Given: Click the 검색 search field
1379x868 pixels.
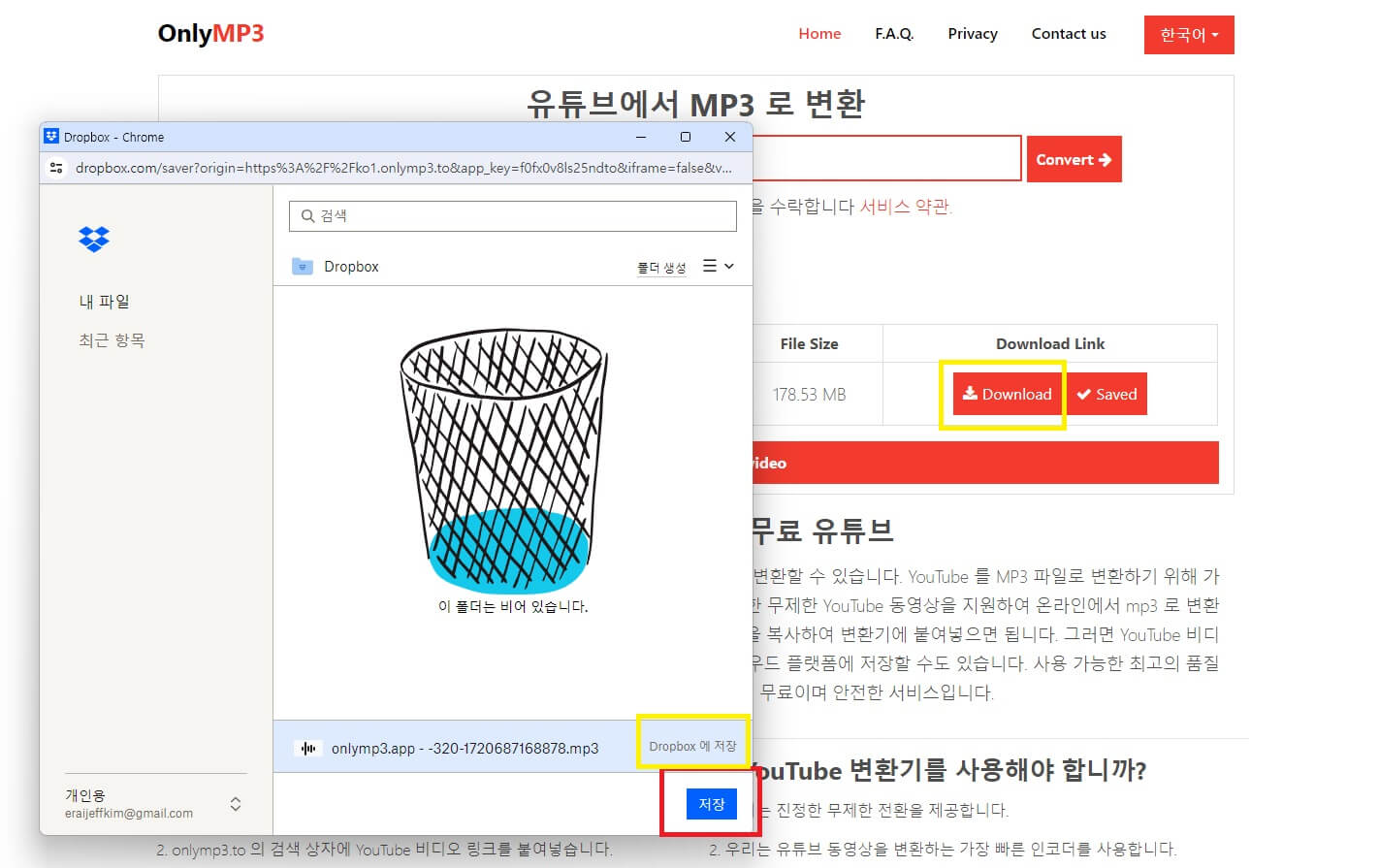Looking at the screenshot, I should [513, 215].
